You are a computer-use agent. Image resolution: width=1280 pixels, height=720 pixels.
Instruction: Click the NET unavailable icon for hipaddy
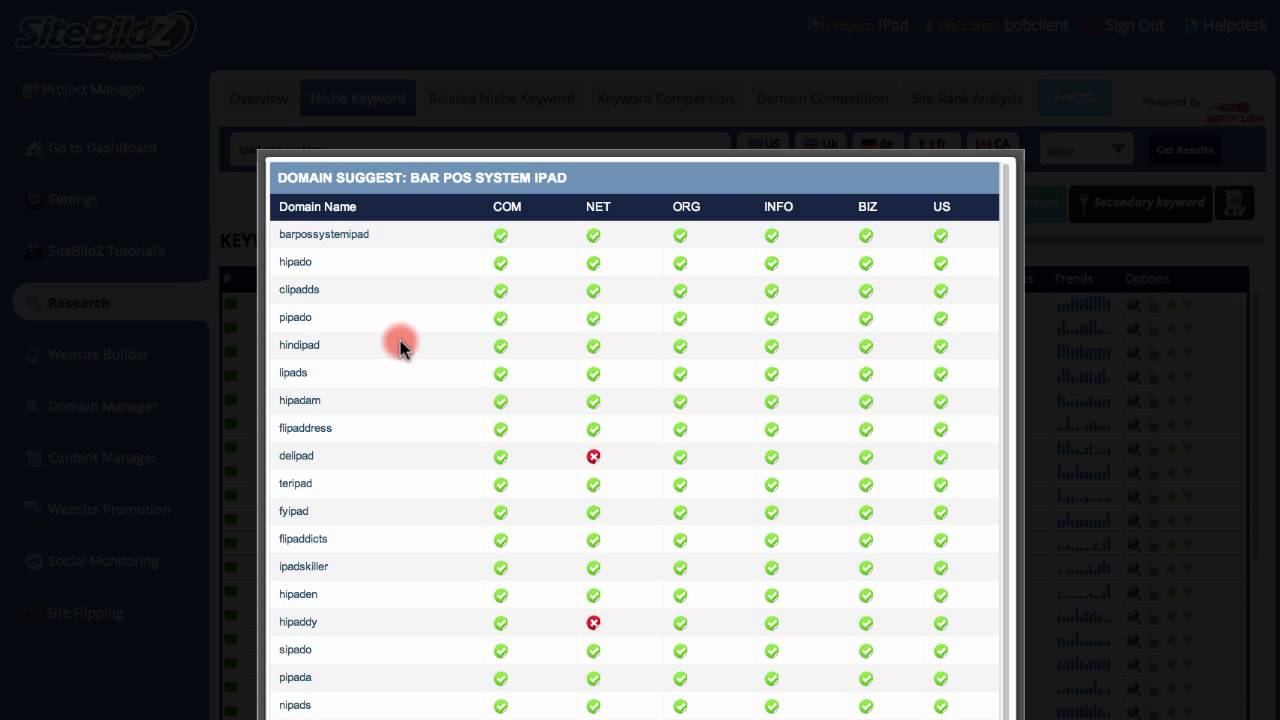point(594,623)
